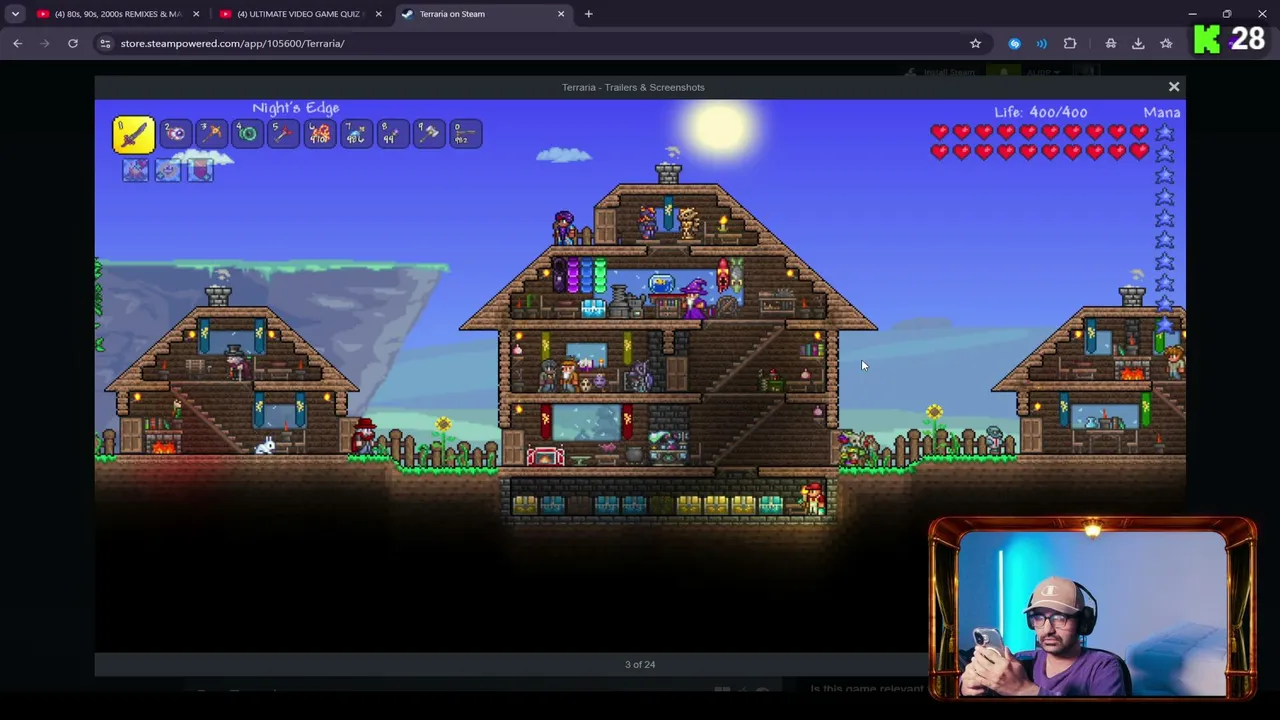Click the incognito hat-and-glasses icon
The width and height of the screenshot is (1280, 720).
coord(1110,43)
